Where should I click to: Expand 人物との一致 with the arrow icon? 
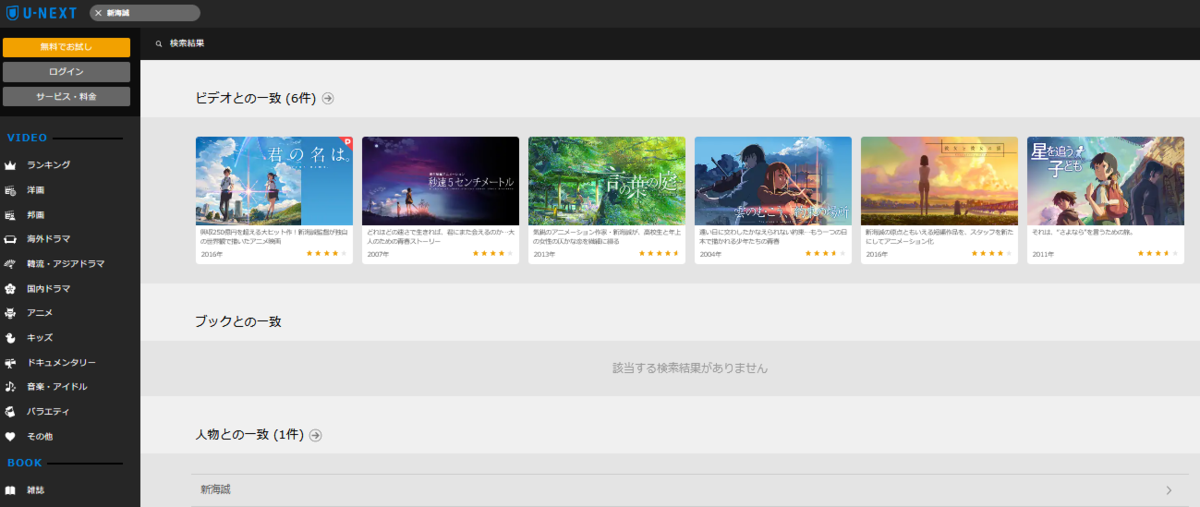(315, 435)
